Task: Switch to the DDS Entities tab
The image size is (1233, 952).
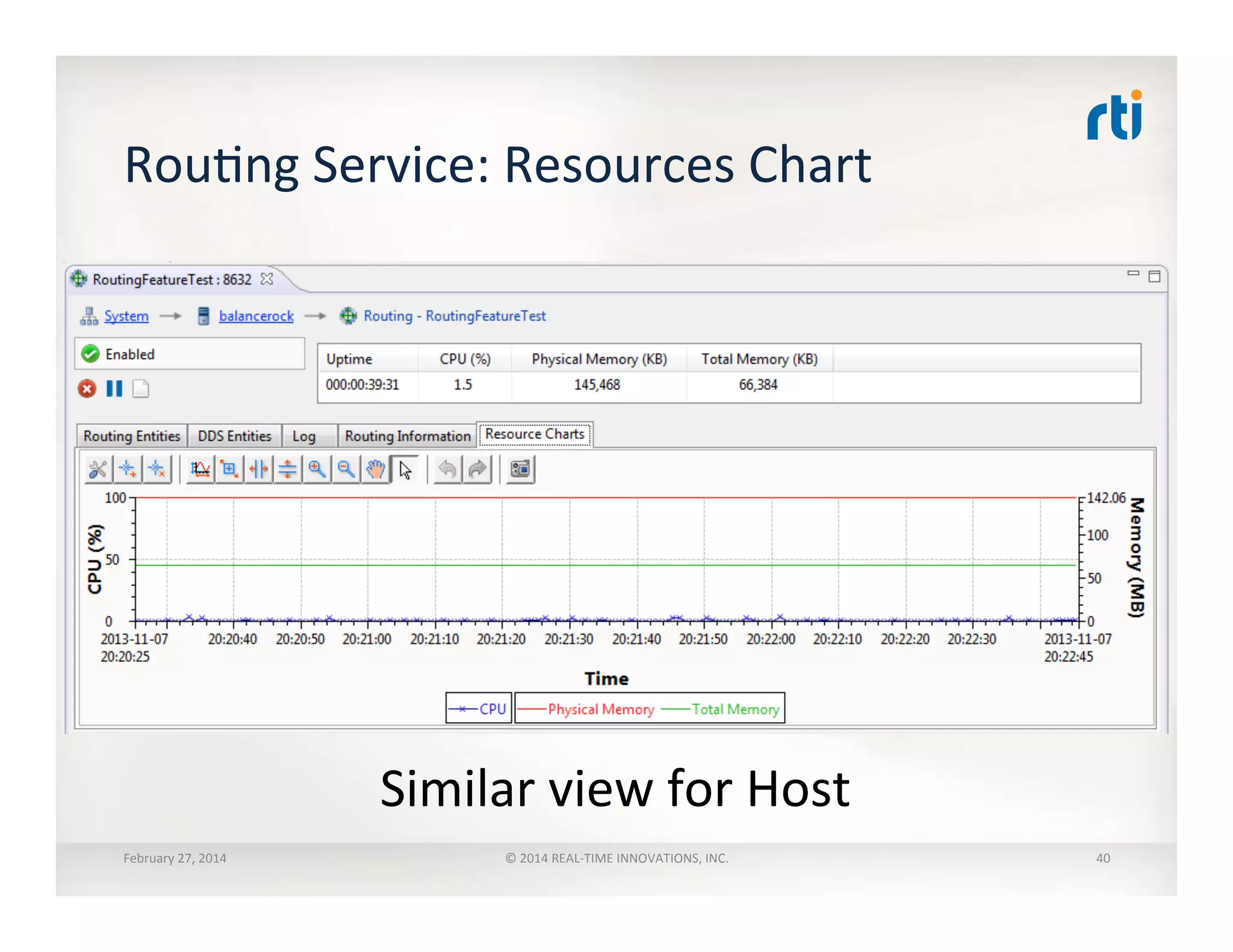Action: click(235, 436)
